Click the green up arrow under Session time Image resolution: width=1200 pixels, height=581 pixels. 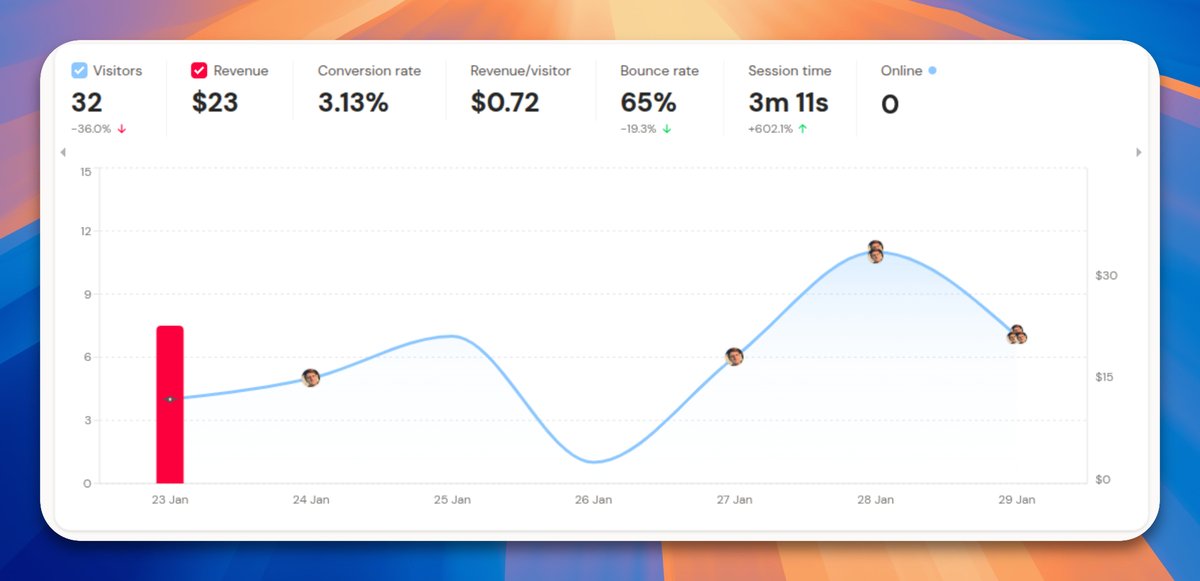coord(803,129)
